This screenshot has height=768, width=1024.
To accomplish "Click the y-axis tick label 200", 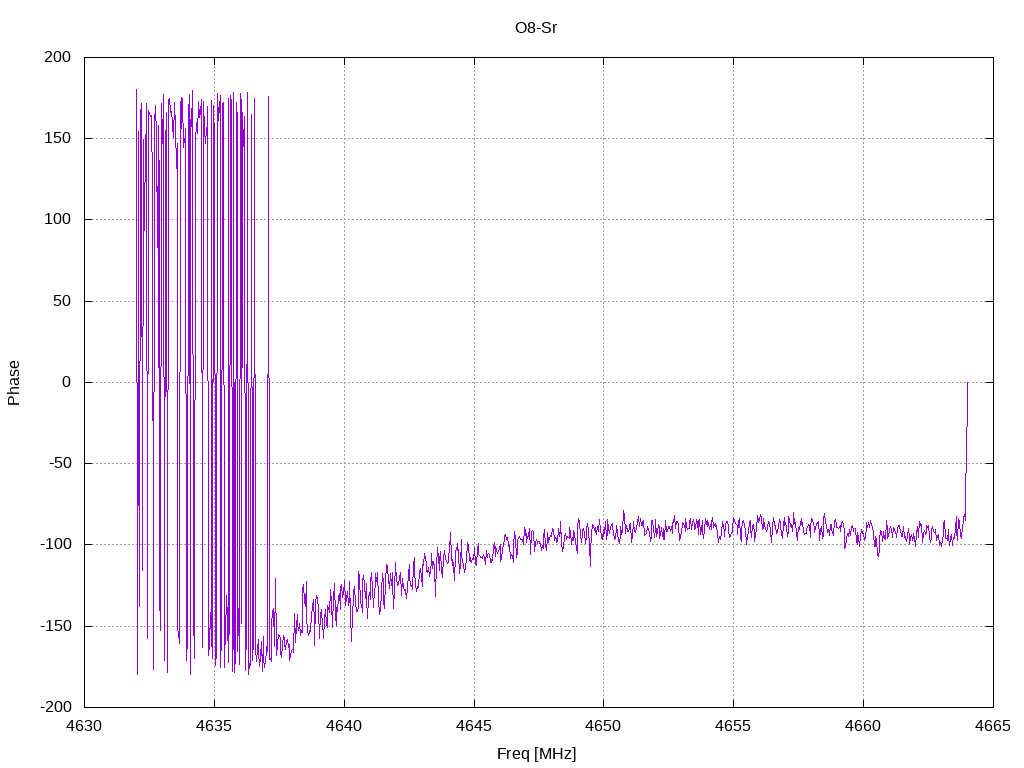I will (x=57, y=57).
